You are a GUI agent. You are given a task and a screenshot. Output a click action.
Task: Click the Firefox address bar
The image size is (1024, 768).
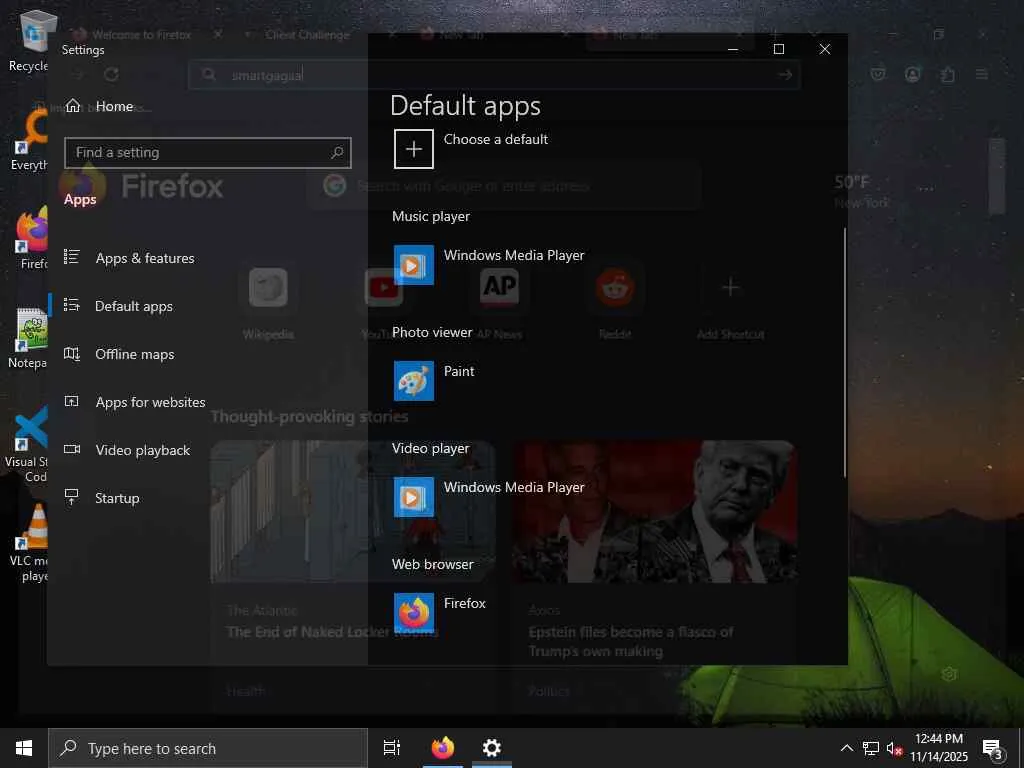(494, 75)
